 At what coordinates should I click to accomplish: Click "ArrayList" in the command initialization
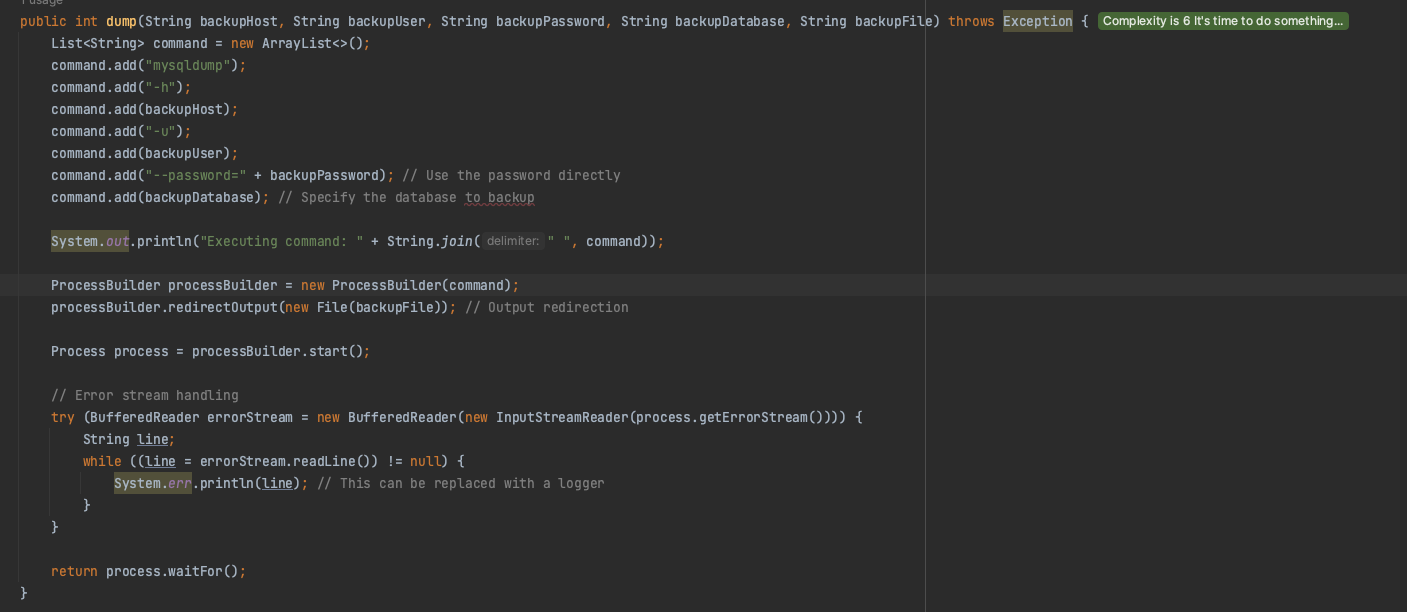[x=297, y=43]
